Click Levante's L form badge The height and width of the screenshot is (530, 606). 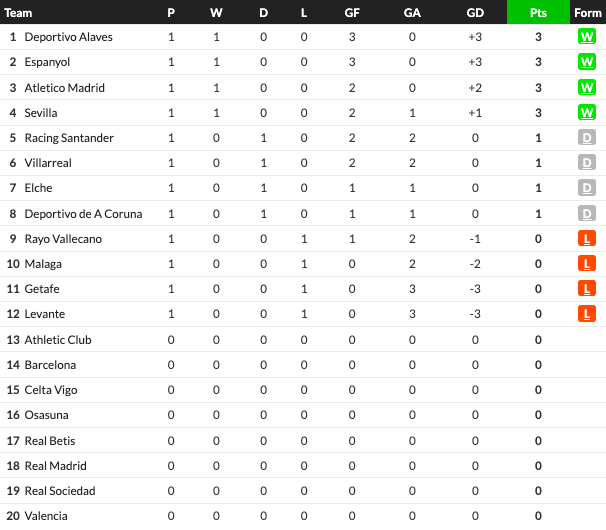point(586,314)
